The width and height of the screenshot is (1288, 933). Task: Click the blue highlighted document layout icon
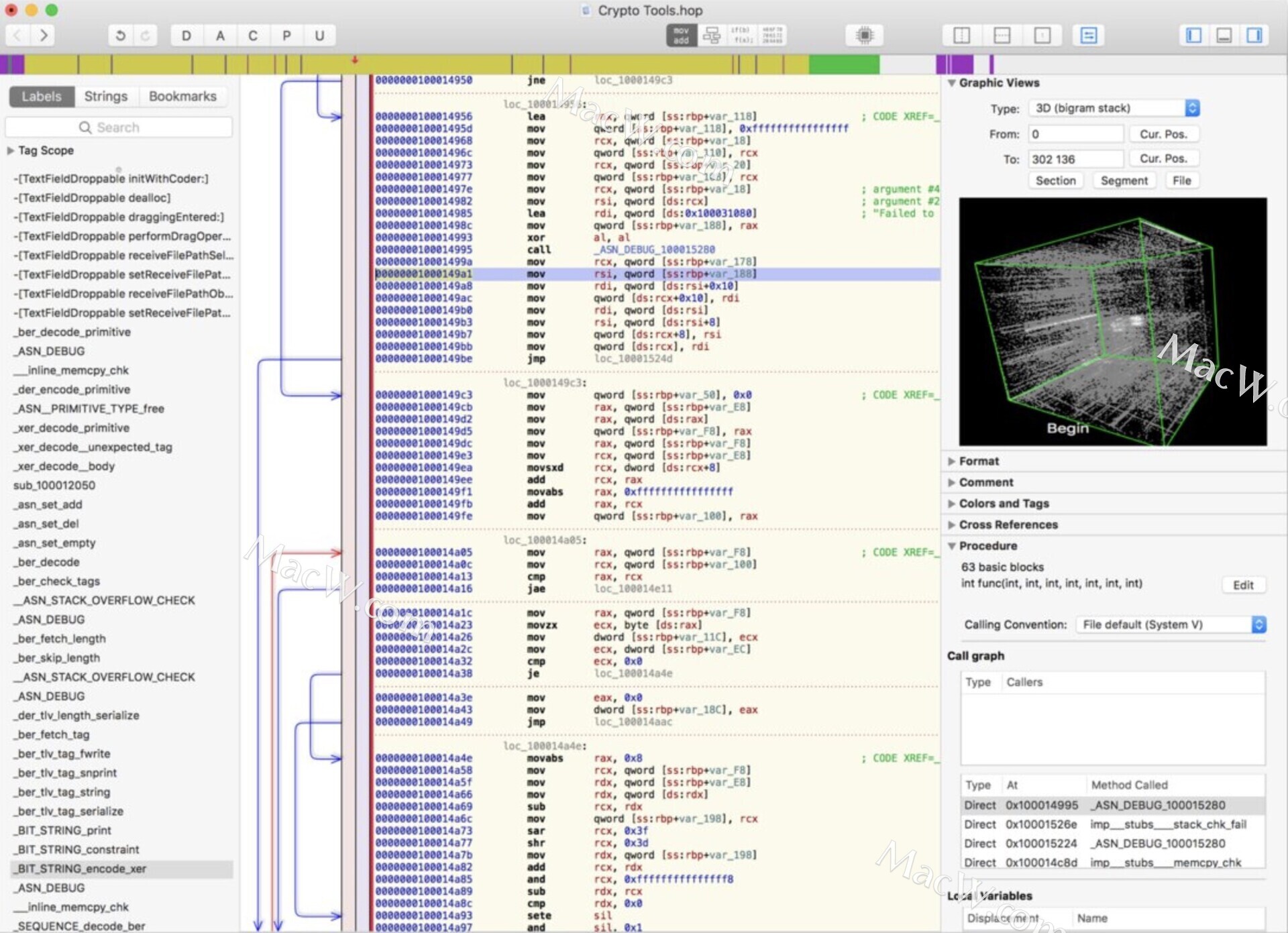(1089, 36)
